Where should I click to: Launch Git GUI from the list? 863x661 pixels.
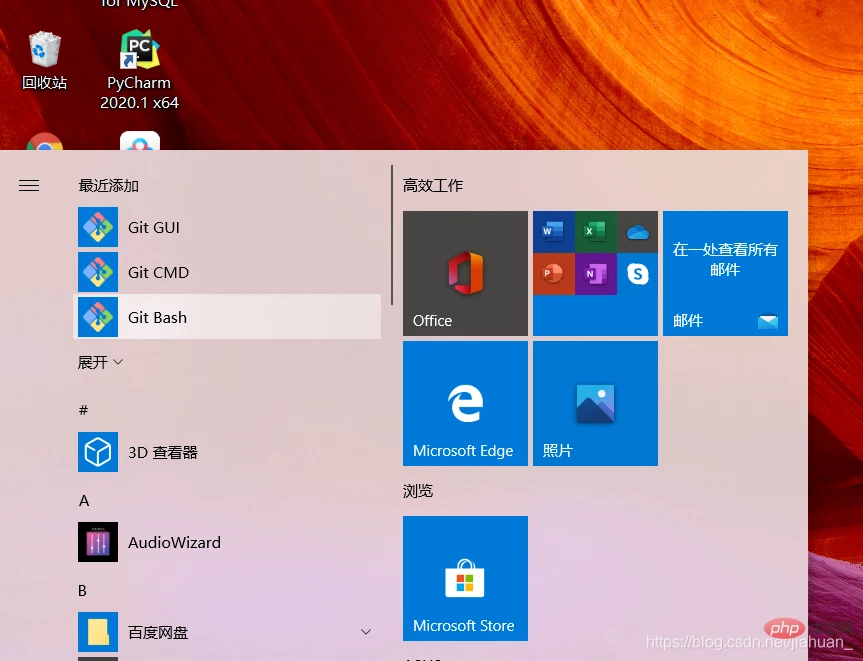click(228, 227)
